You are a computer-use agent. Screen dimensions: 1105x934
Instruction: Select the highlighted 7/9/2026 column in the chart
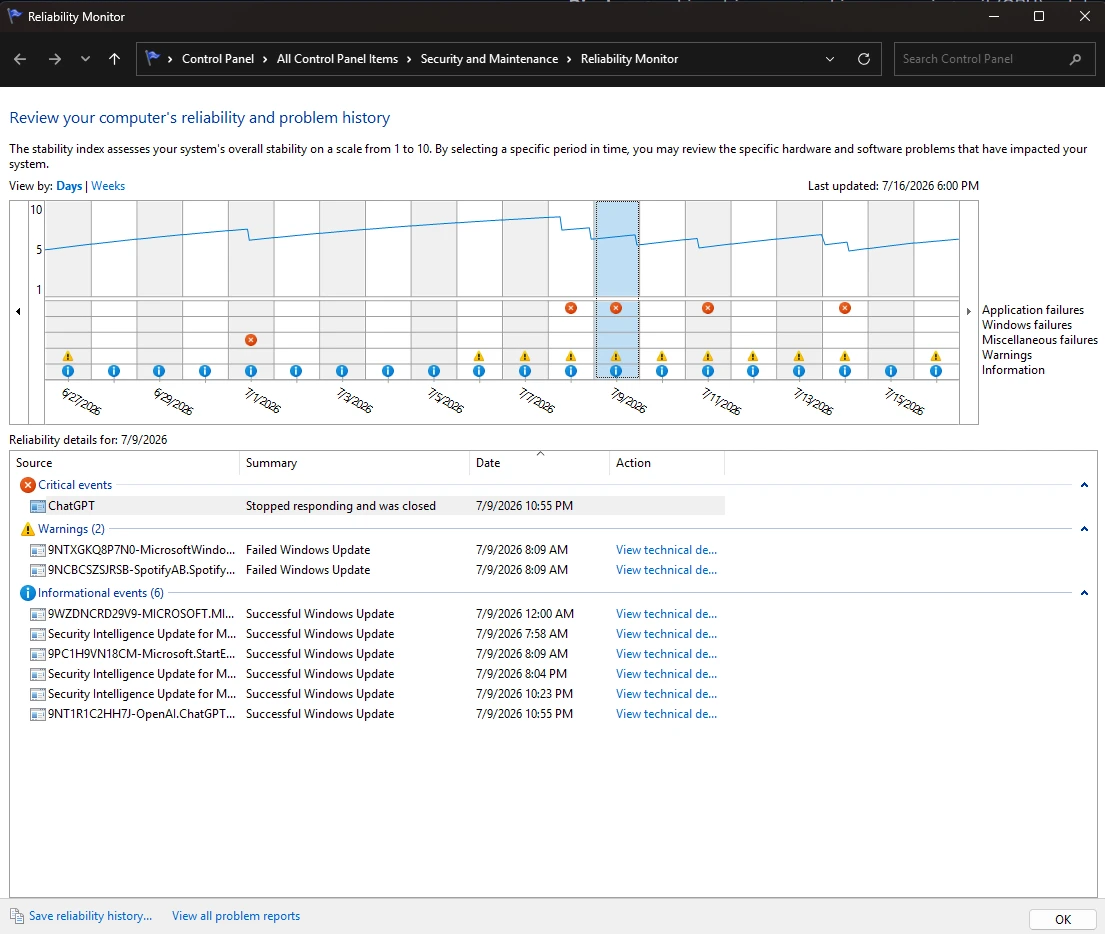[617, 290]
